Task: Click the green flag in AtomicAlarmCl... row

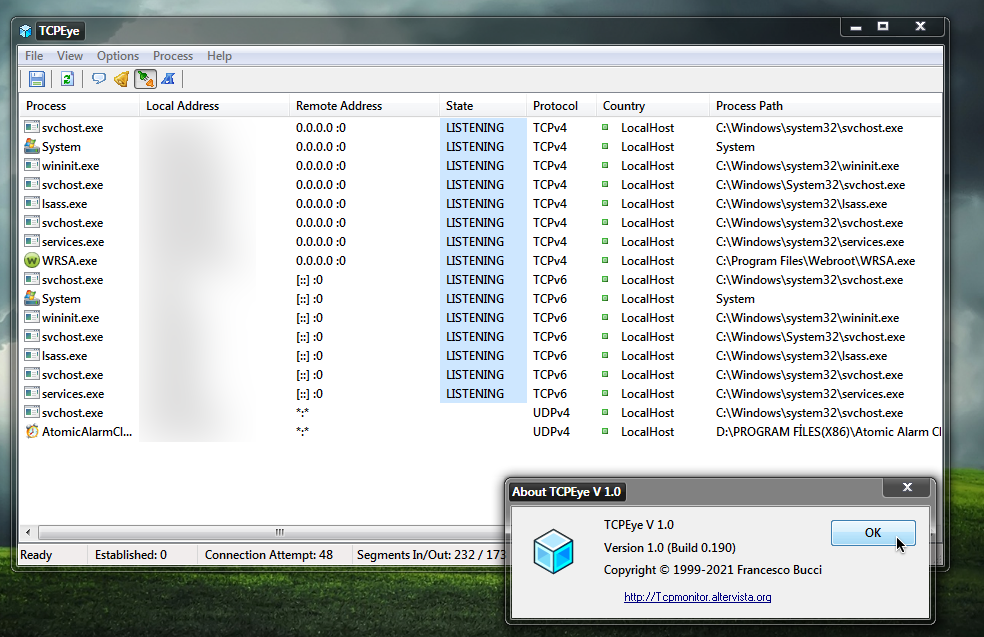Action: click(605, 431)
